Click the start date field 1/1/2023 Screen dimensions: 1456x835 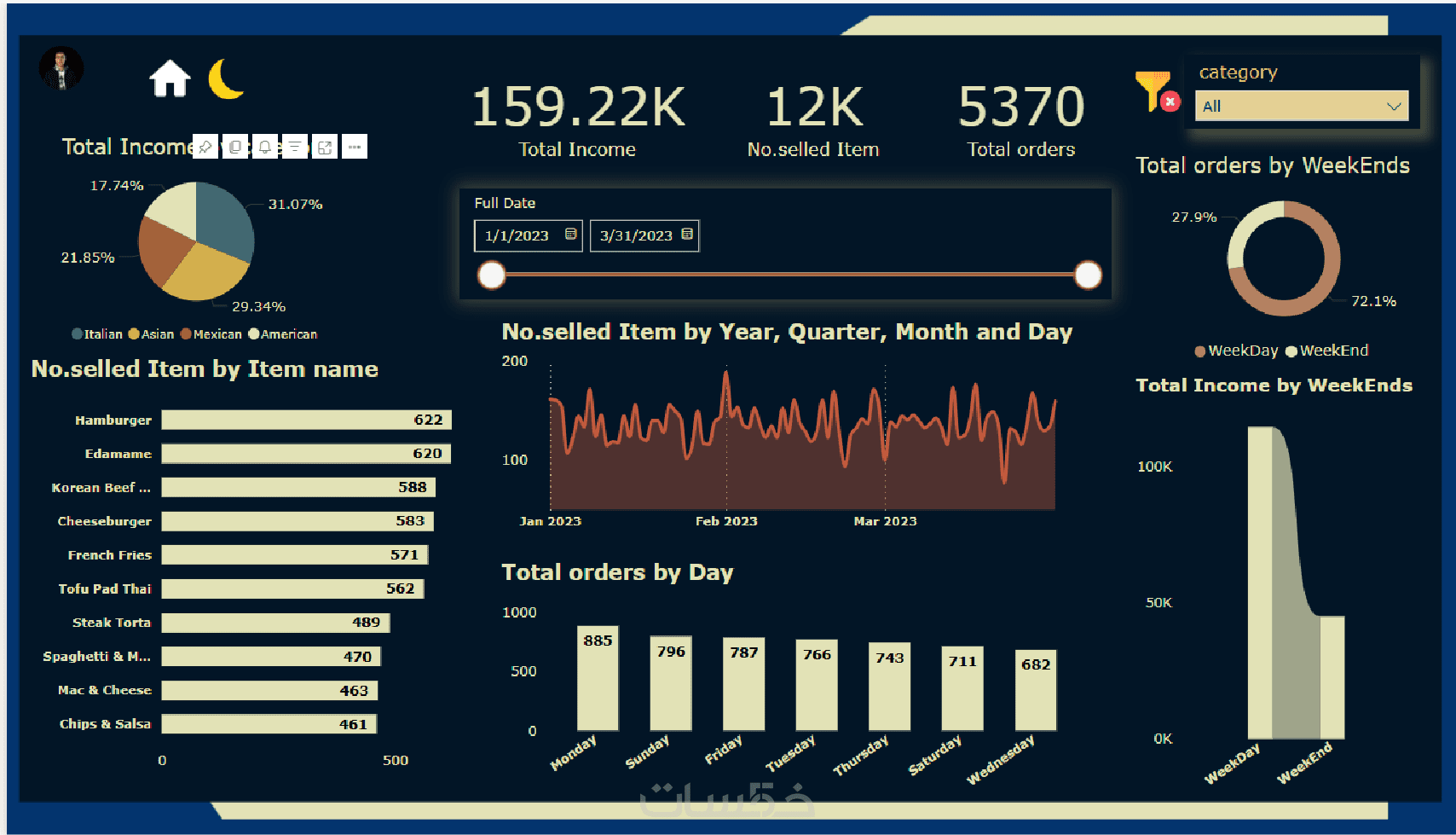528,235
